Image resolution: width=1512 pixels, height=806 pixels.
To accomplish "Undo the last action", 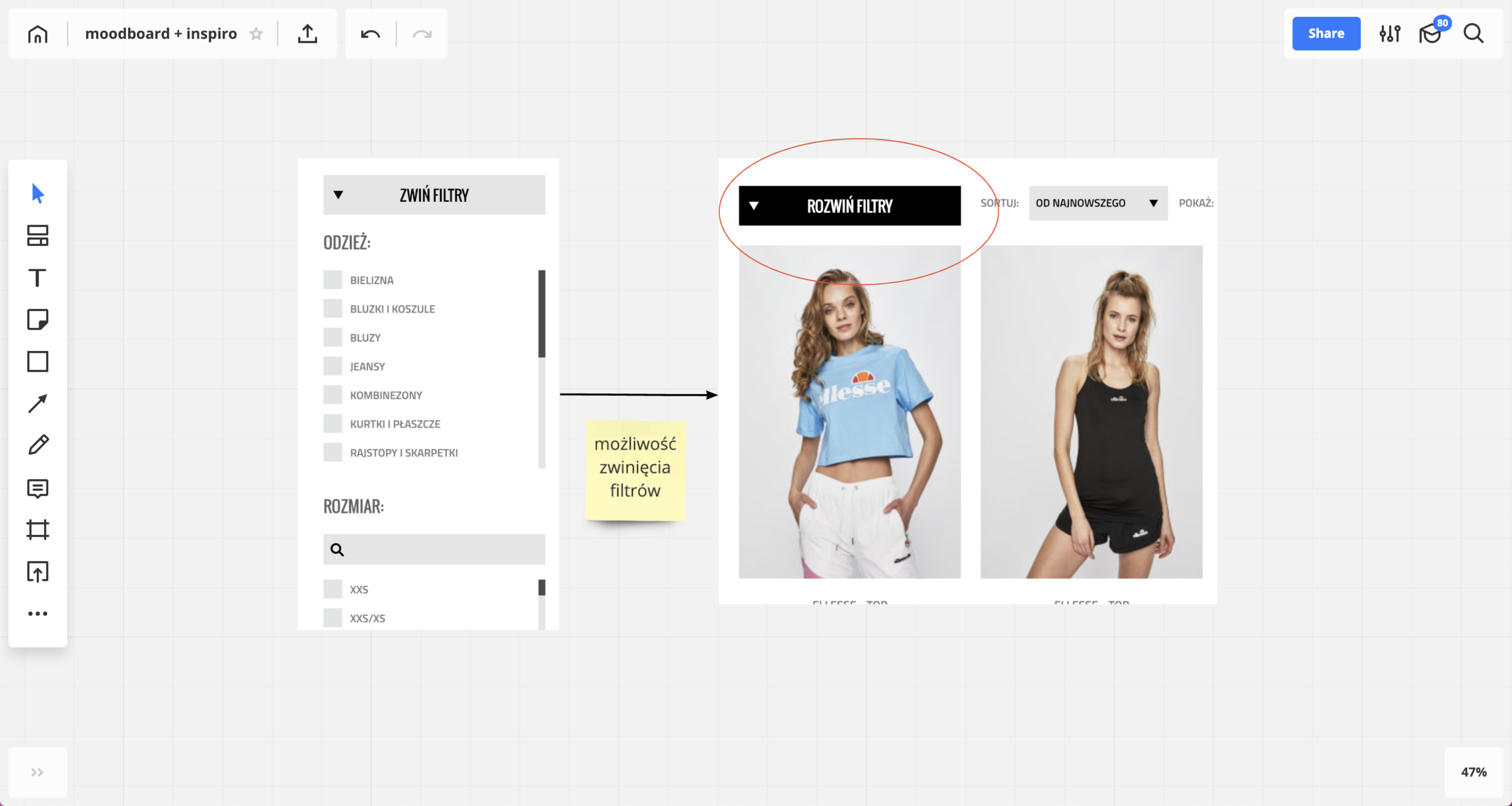I will [x=370, y=34].
